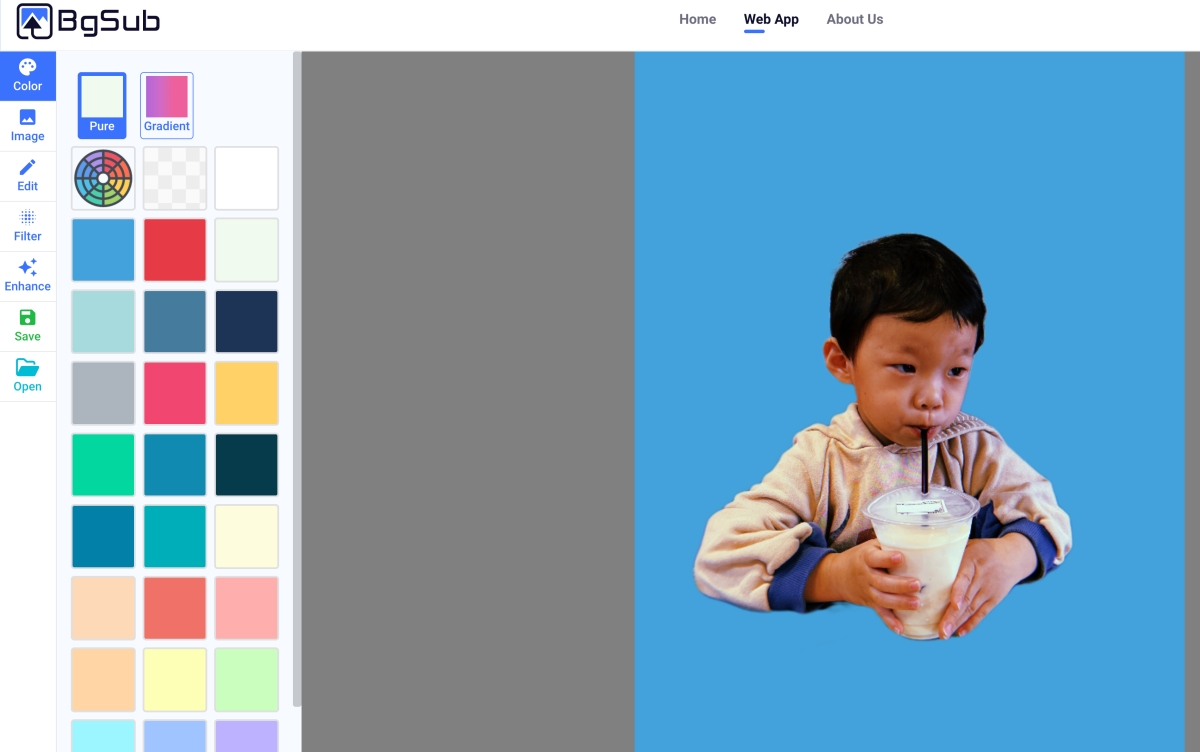Screen dimensions: 1200x752
Task: Click the color panel vertical scrollbar
Action: 296,380
